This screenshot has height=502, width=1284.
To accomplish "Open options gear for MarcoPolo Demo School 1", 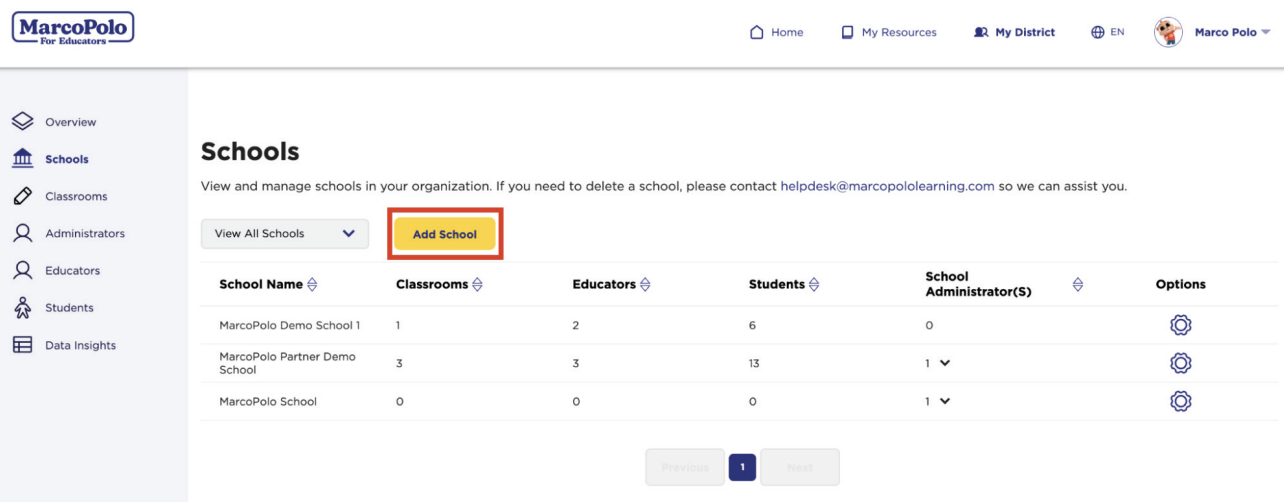I will click(1180, 325).
